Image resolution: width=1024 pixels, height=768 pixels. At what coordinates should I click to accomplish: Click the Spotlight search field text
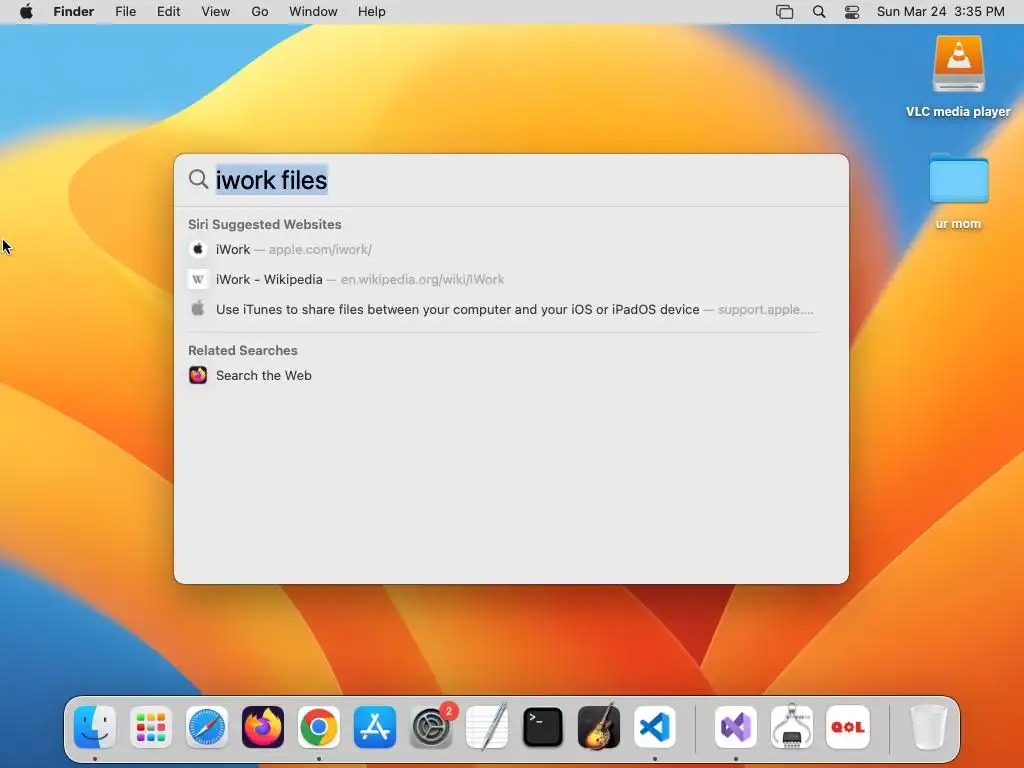[271, 180]
